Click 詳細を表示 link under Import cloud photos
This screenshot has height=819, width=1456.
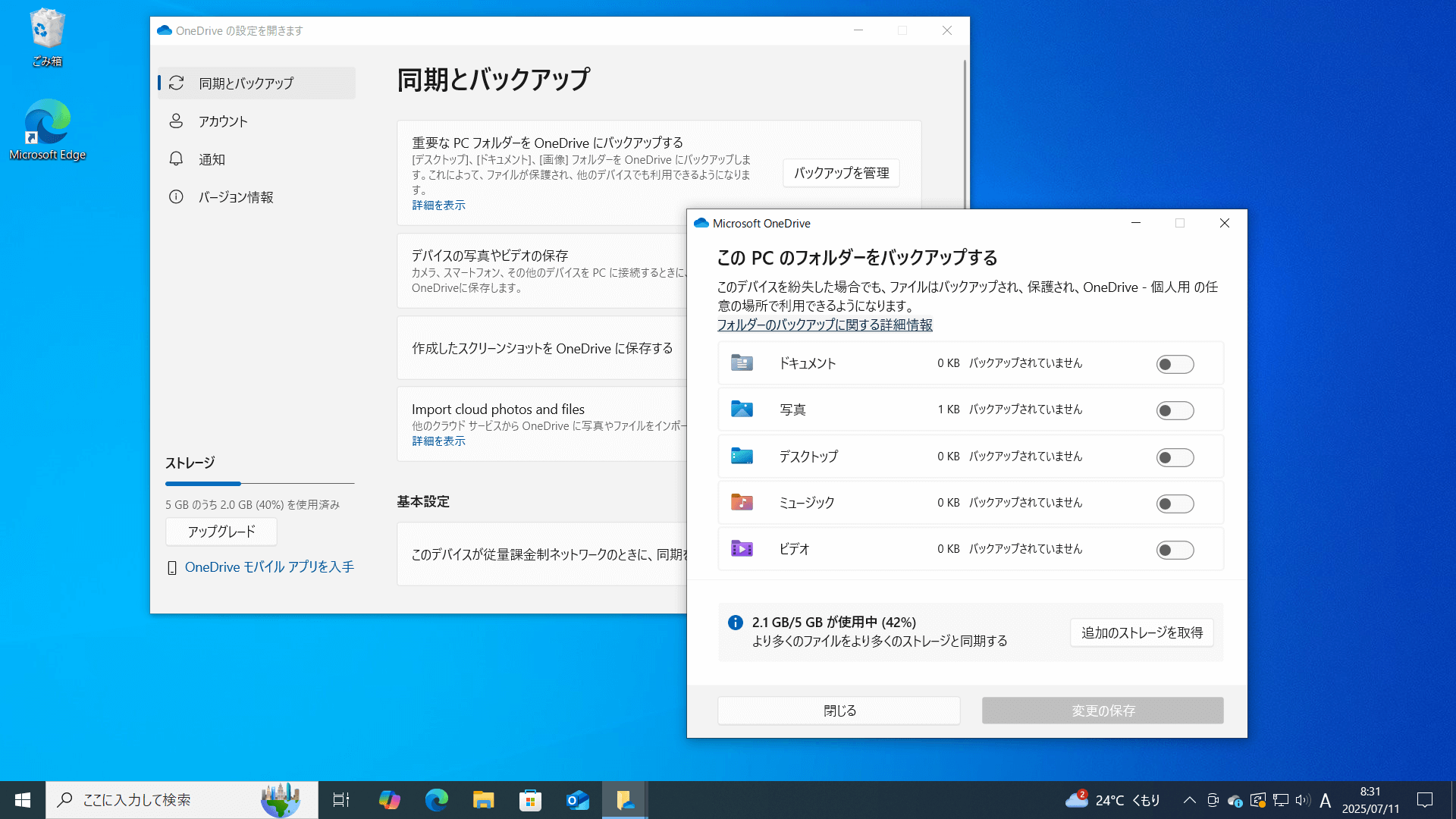[x=438, y=441]
